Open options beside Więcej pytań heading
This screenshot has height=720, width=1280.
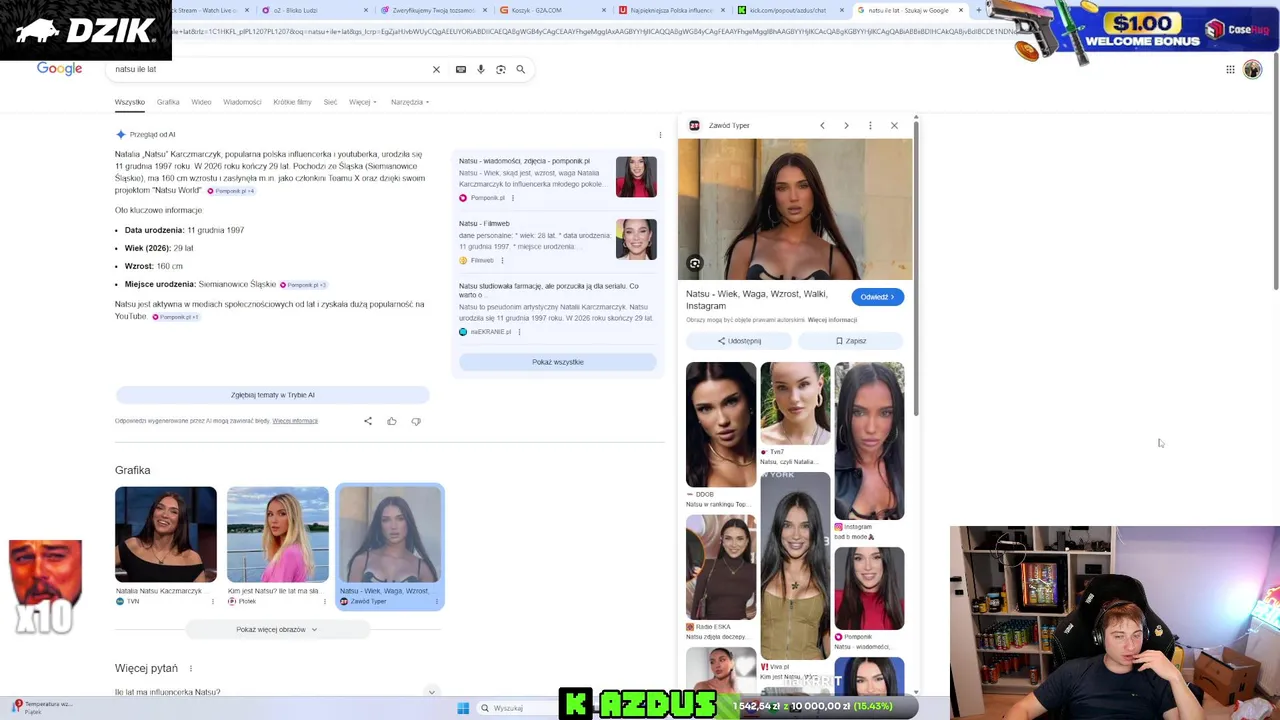(x=190, y=668)
